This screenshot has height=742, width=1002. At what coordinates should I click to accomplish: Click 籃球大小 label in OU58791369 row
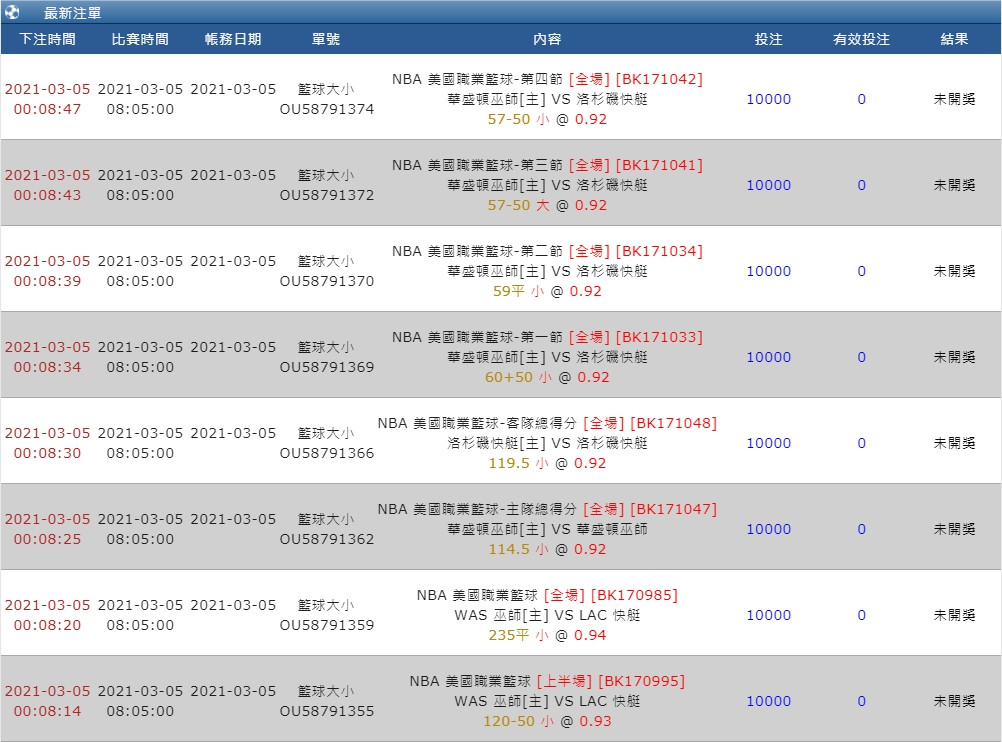coord(326,347)
